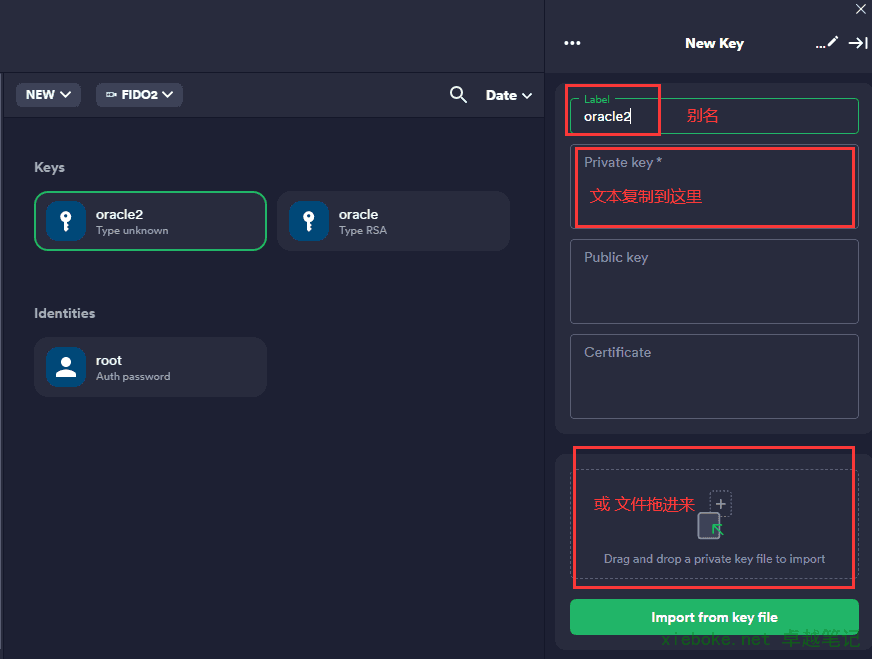Open the root identity entry
872x659 pixels.
pyautogui.click(x=150, y=366)
